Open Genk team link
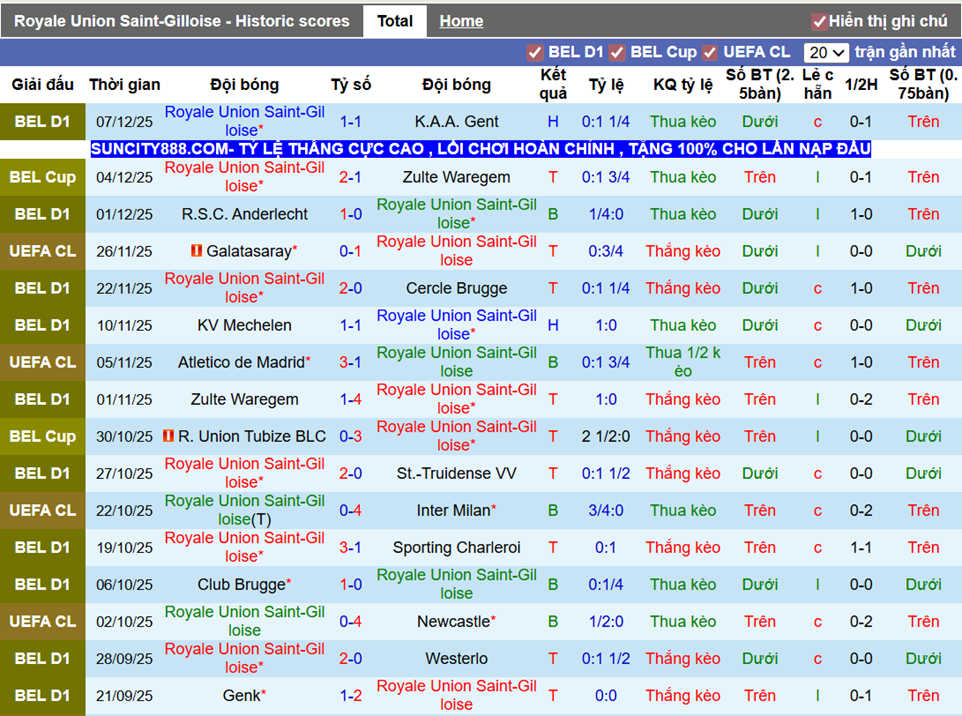The image size is (962, 716). 242,696
